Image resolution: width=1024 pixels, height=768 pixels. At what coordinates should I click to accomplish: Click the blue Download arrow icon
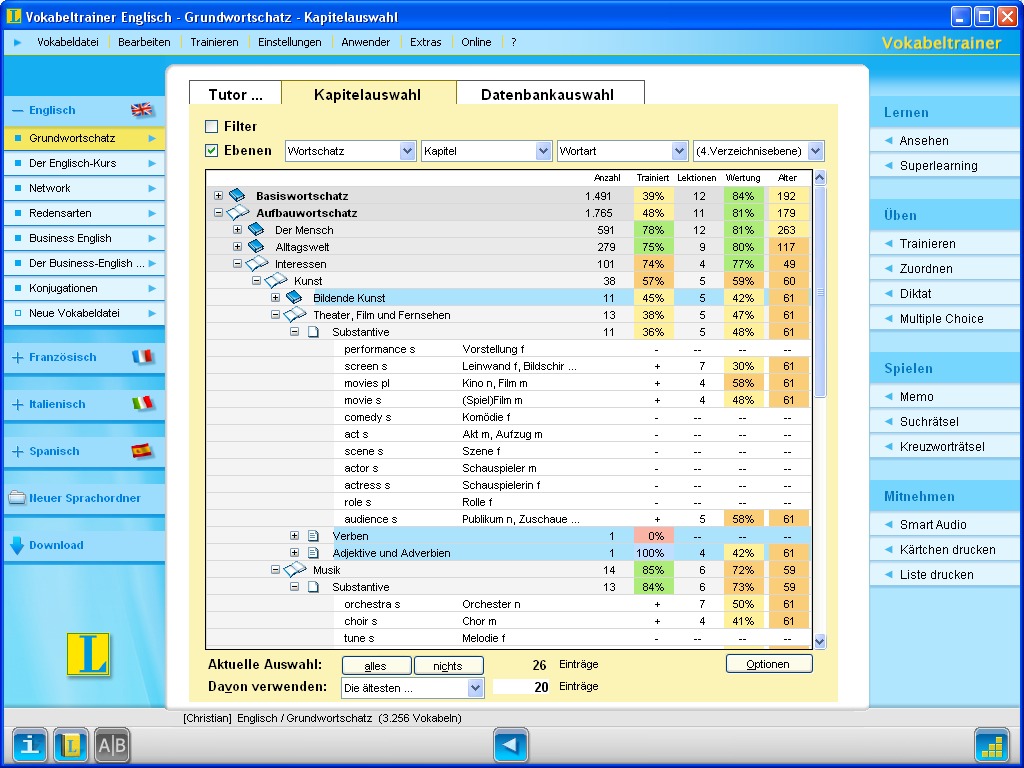[17, 545]
